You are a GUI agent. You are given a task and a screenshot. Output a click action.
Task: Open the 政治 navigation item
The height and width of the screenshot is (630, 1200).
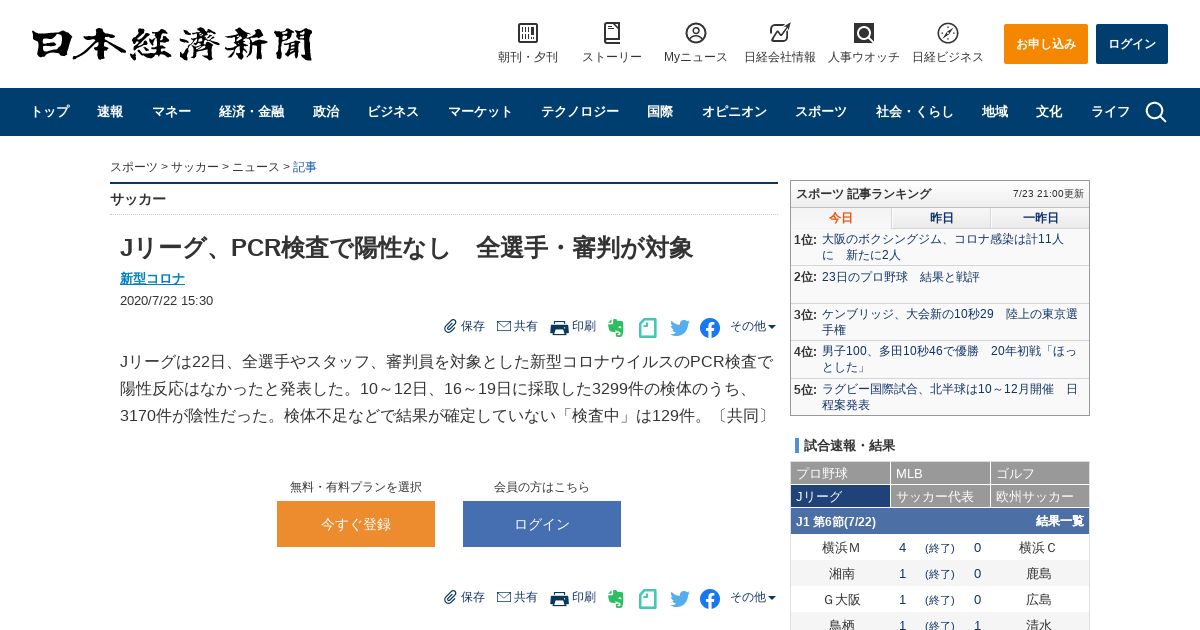click(326, 112)
